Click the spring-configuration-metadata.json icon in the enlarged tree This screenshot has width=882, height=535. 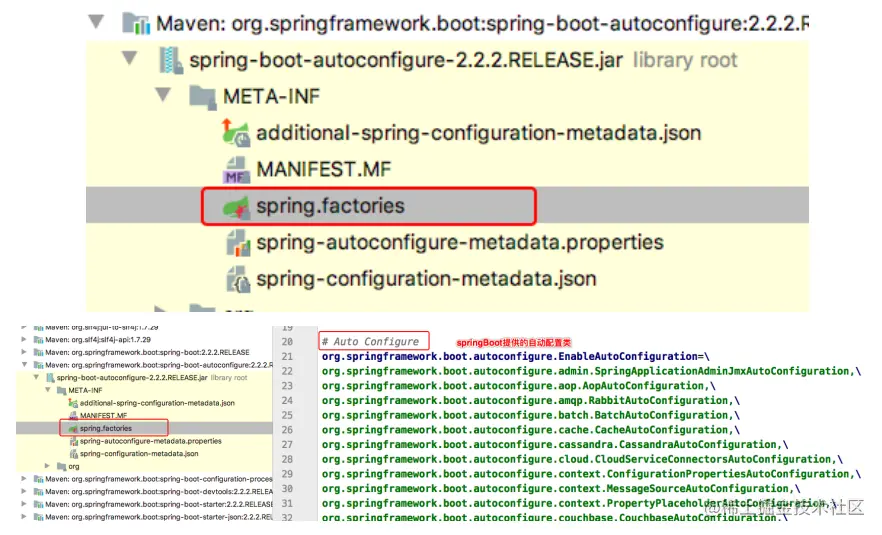click(x=238, y=279)
